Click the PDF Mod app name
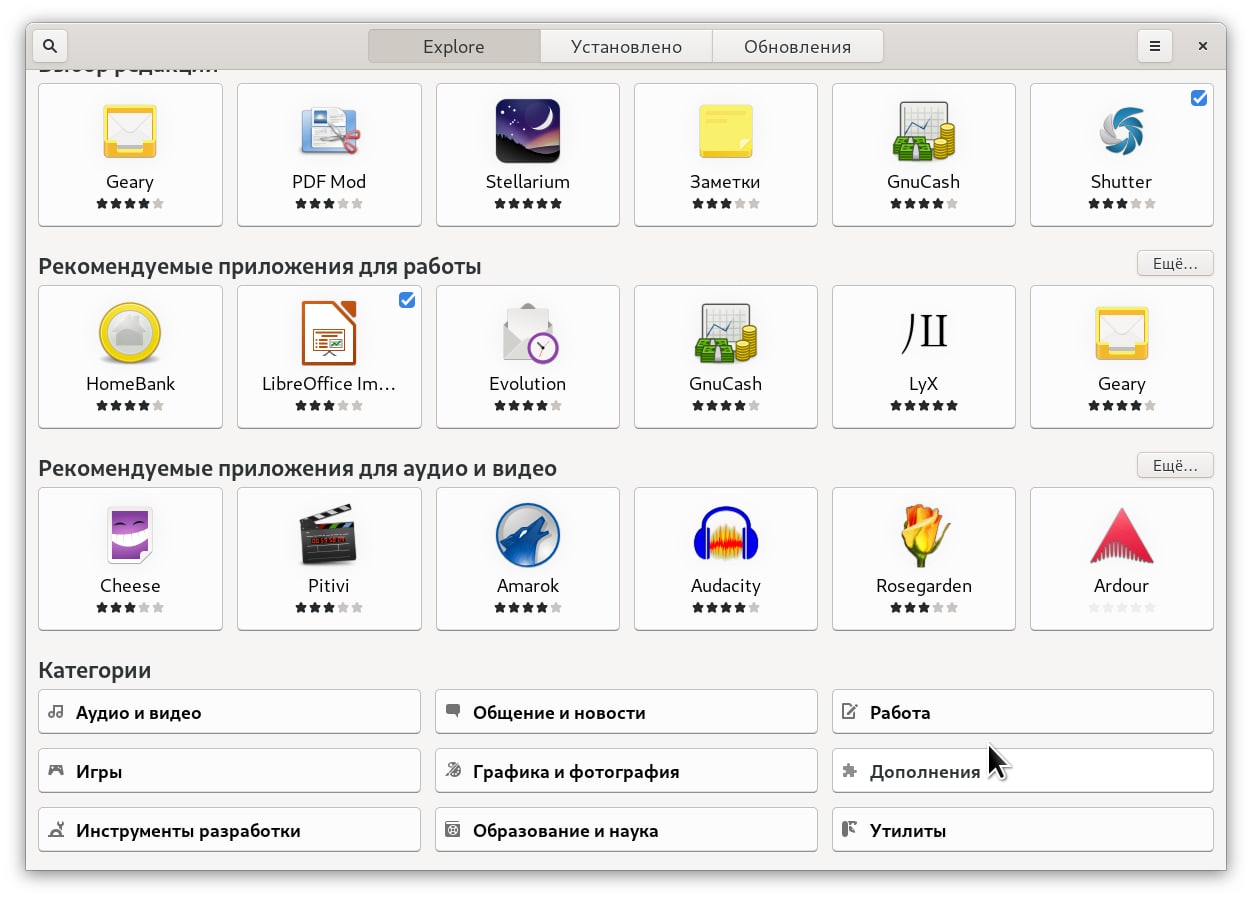Viewport: 1252px width, 899px height. (329, 182)
